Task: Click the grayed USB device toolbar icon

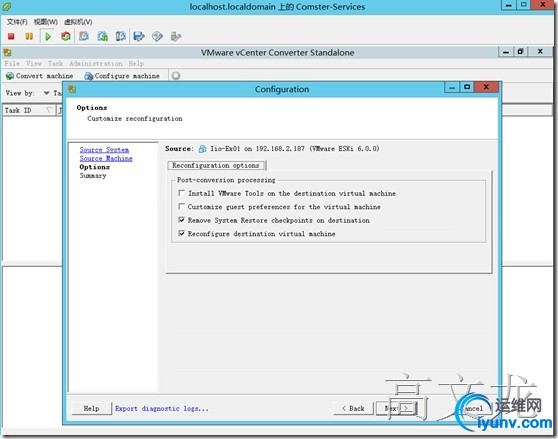Action: tap(176, 36)
